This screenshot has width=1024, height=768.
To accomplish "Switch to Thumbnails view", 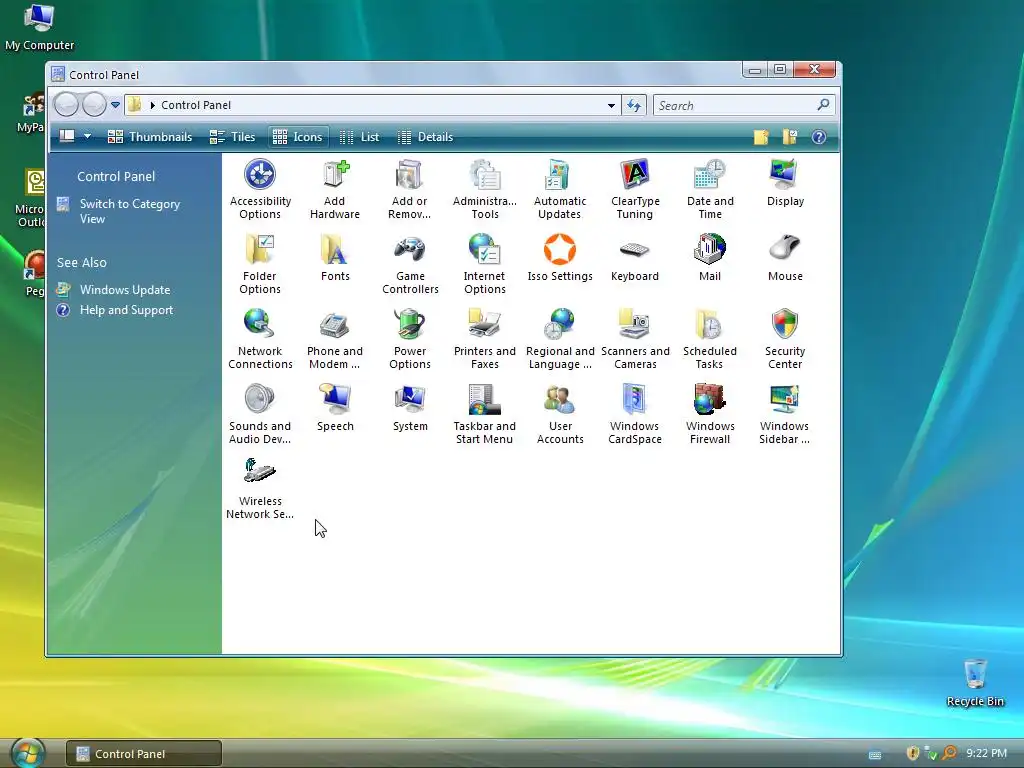I will (x=150, y=136).
